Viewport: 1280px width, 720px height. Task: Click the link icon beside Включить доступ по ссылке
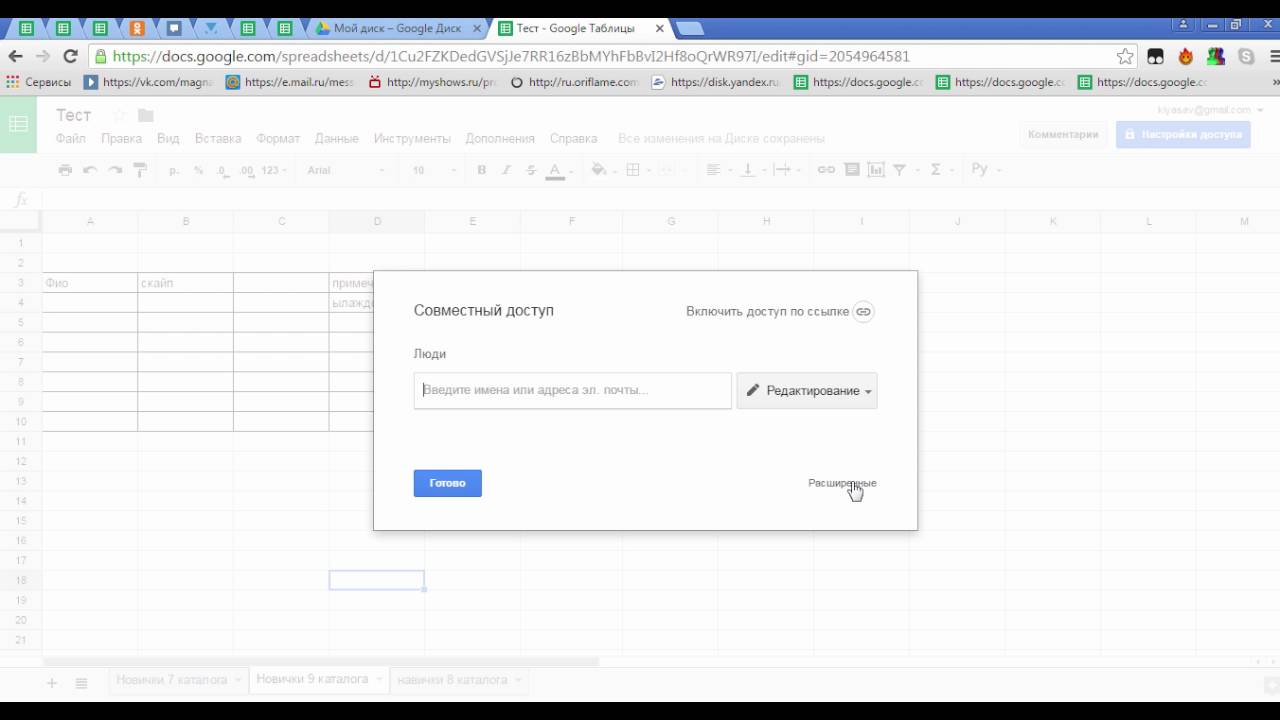tap(863, 312)
